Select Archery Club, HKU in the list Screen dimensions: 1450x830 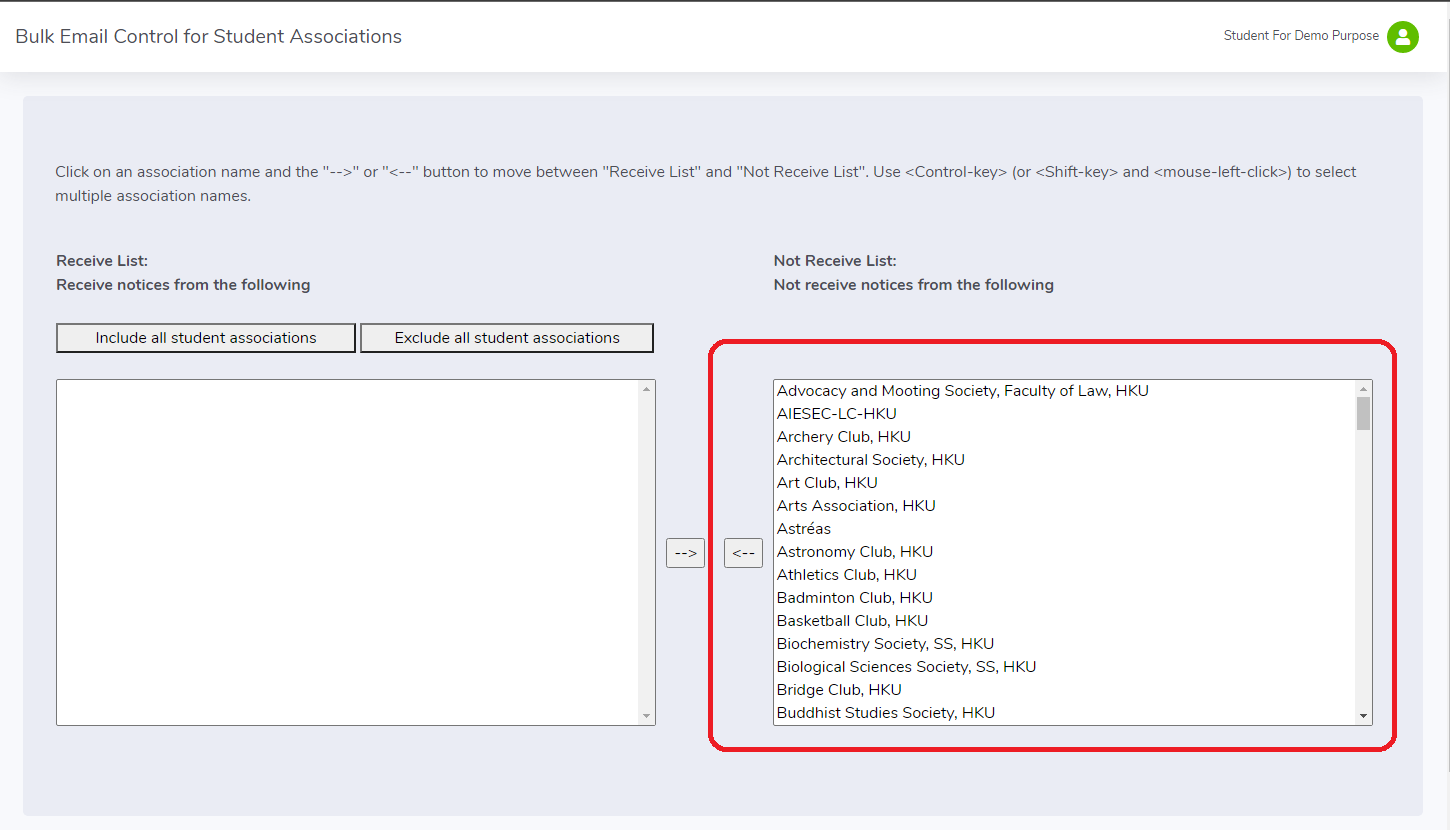click(x=843, y=436)
